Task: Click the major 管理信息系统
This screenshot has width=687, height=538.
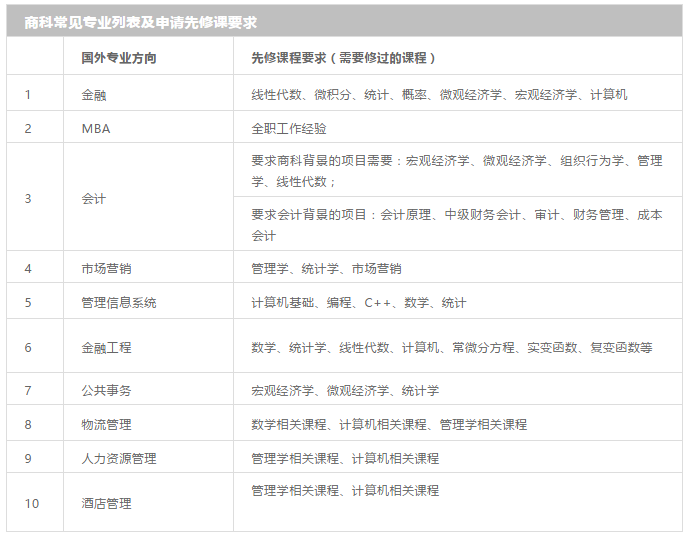Action: coord(119,302)
